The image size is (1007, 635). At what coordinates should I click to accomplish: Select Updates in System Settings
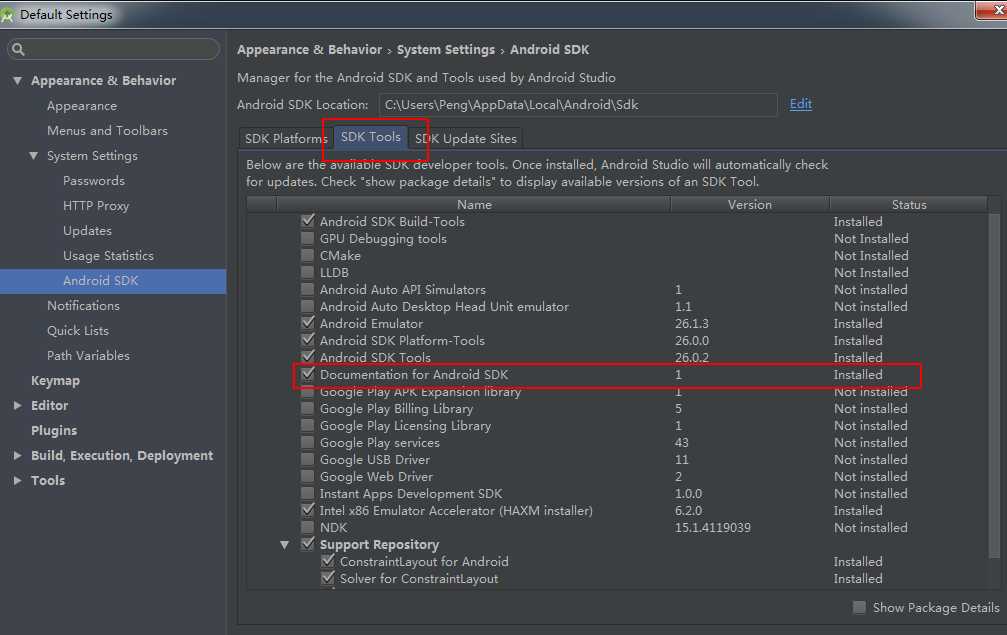87,231
